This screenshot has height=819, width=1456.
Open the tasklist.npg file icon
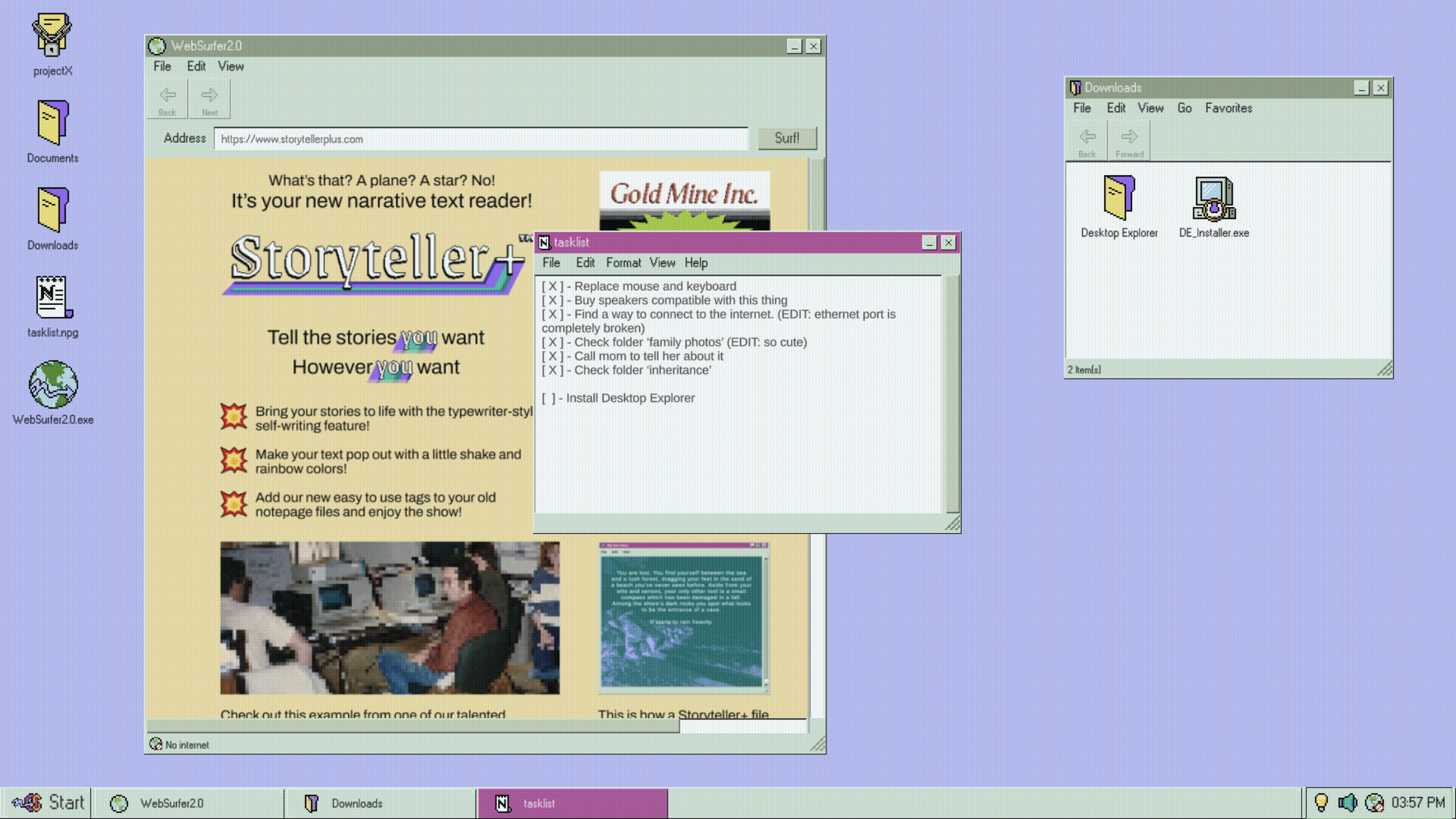pyautogui.click(x=52, y=297)
